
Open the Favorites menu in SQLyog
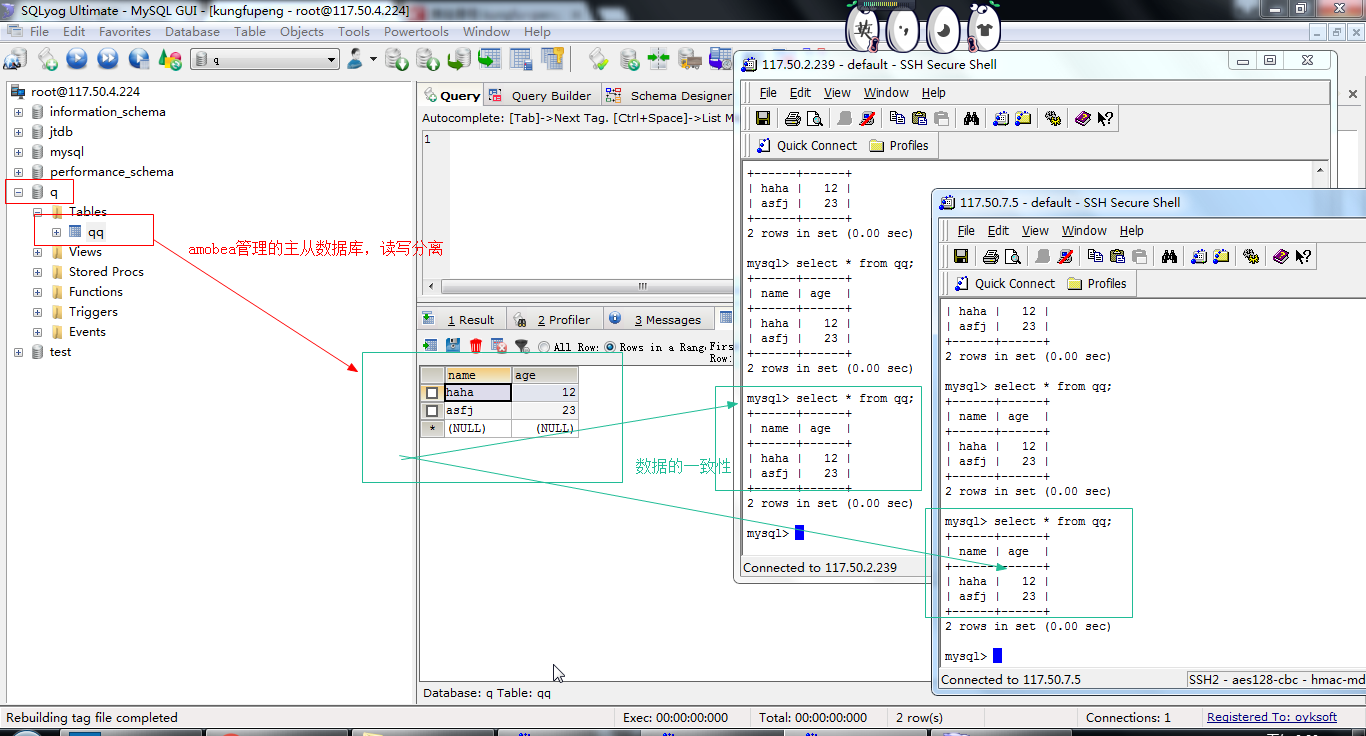click(125, 31)
